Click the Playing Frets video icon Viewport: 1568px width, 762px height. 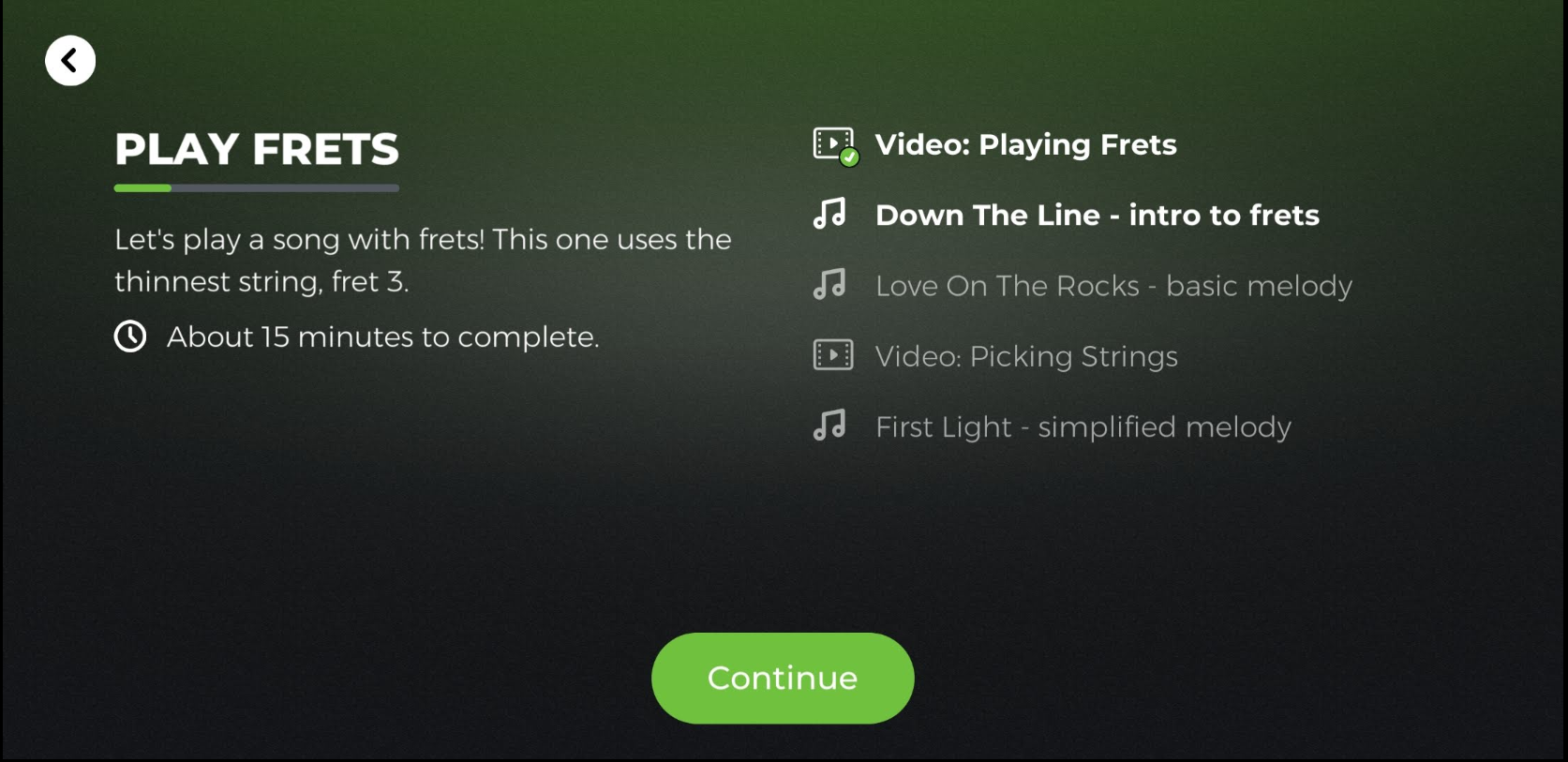tap(830, 143)
